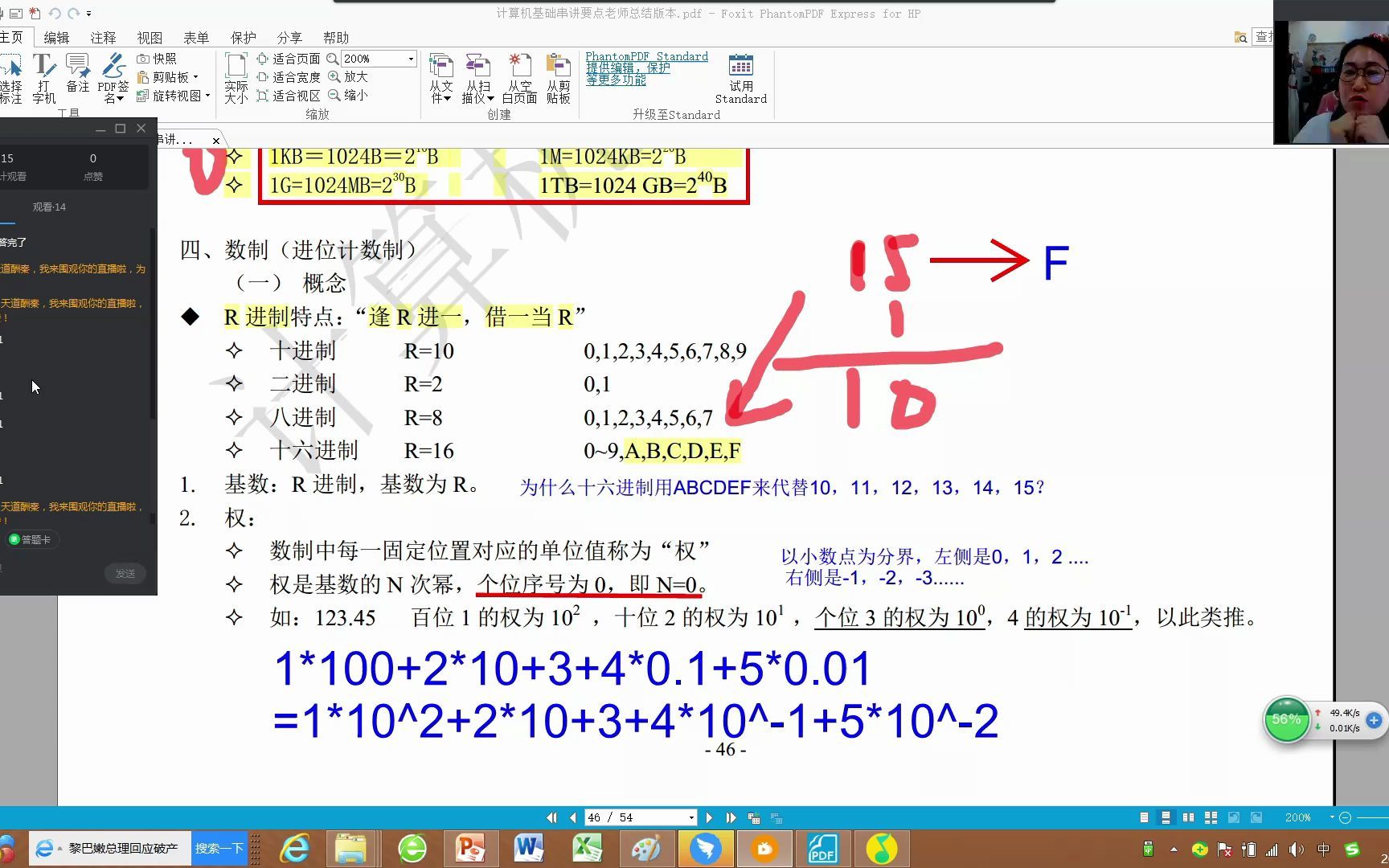Click the 观看·14 viewers tab
Image resolution: width=1389 pixels, height=868 pixels.
point(49,207)
